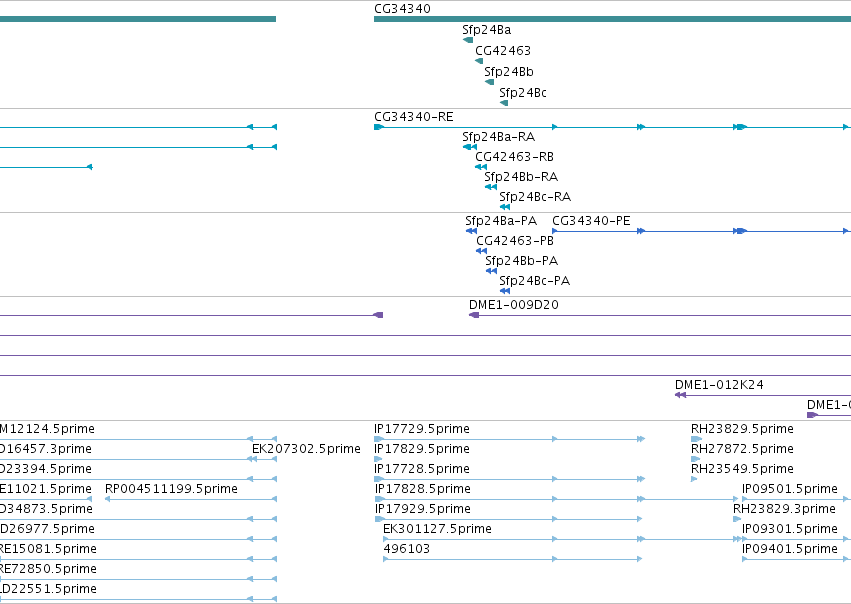The height and width of the screenshot is (604, 851).
Task: Select the DME1-009D20 clone label
Action: coord(513,306)
